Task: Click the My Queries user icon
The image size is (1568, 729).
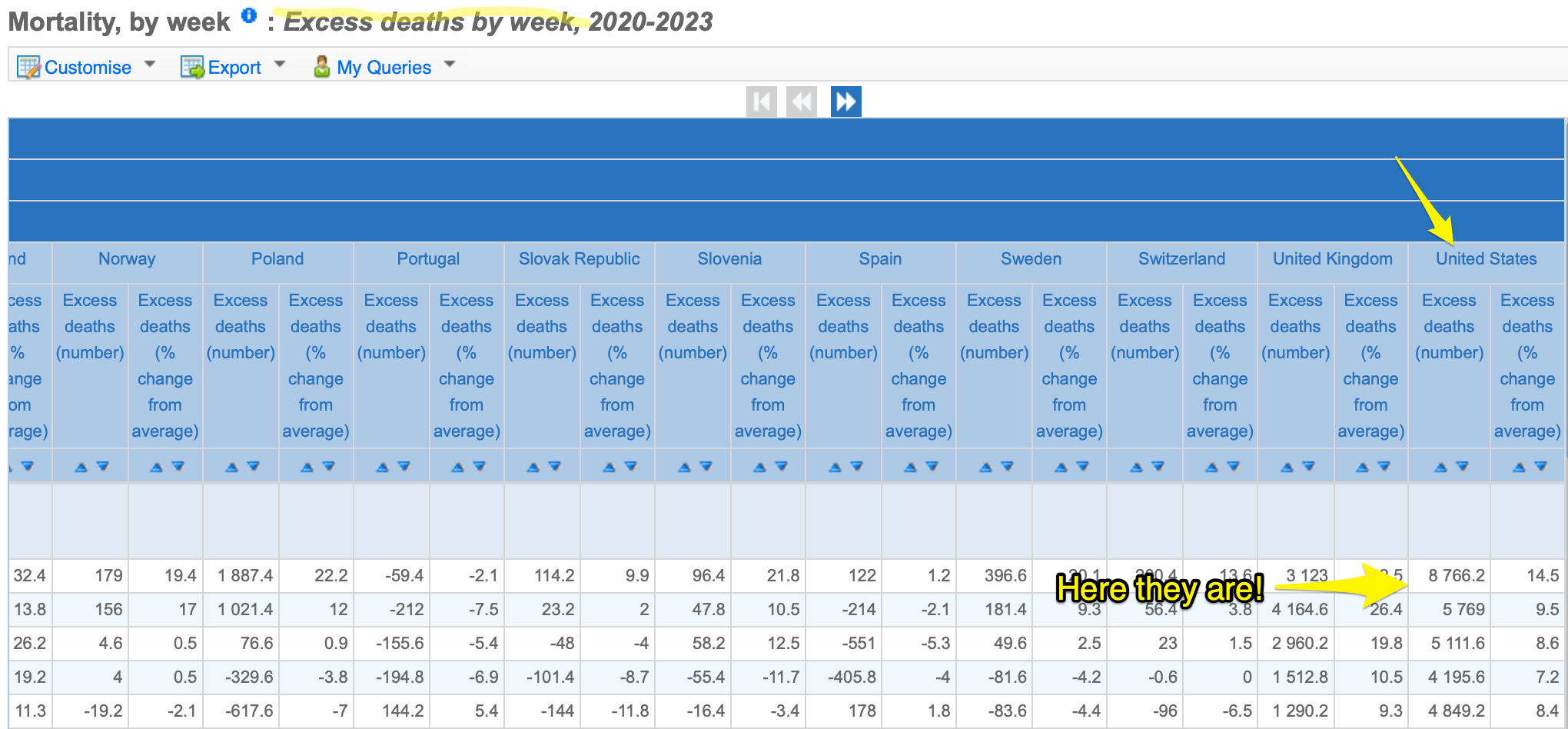Action: pyautogui.click(x=322, y=67)
